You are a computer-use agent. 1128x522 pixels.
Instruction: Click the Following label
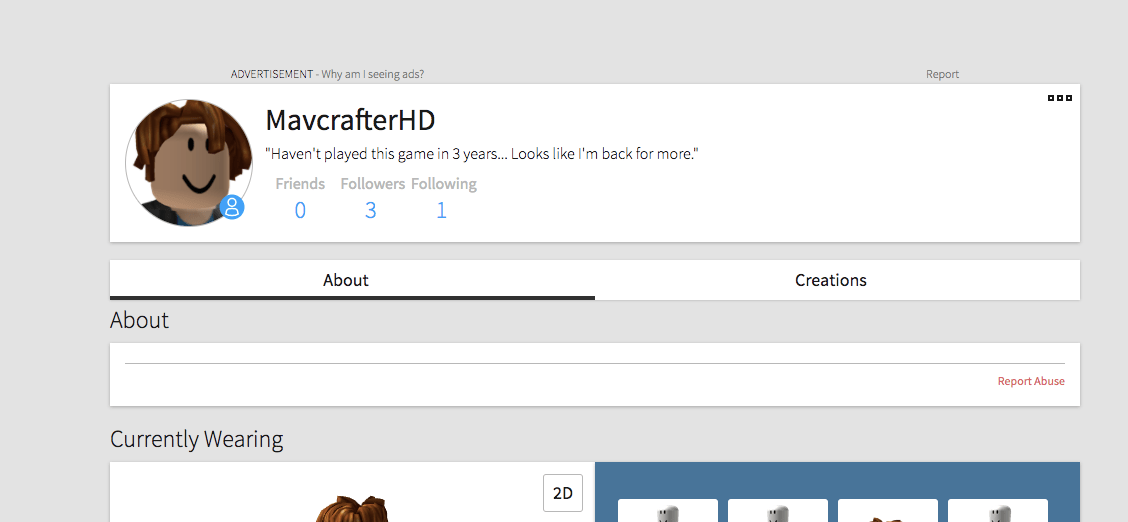coord(444,184)
